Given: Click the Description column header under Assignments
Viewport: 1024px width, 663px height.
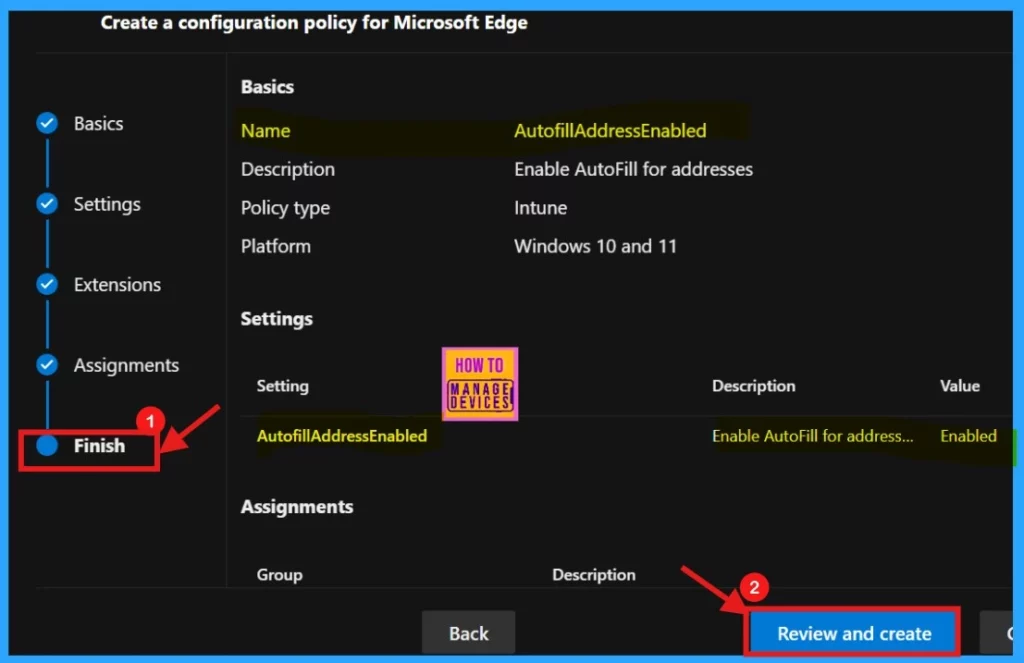Looking at the screenshot, I should click(594, 575).
